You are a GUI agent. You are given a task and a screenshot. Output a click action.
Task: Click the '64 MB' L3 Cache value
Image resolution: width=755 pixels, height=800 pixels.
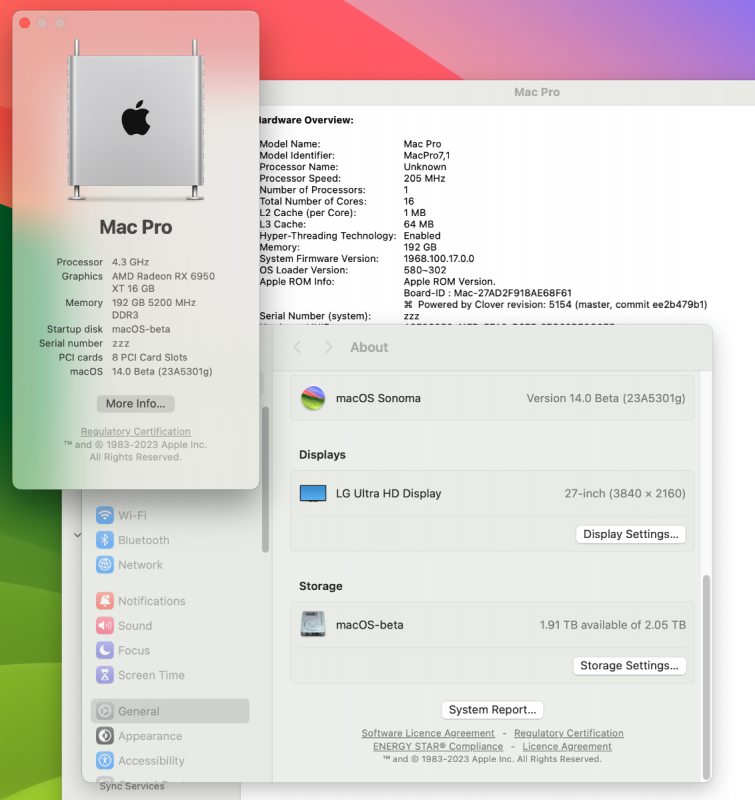(x=419, y=224)
